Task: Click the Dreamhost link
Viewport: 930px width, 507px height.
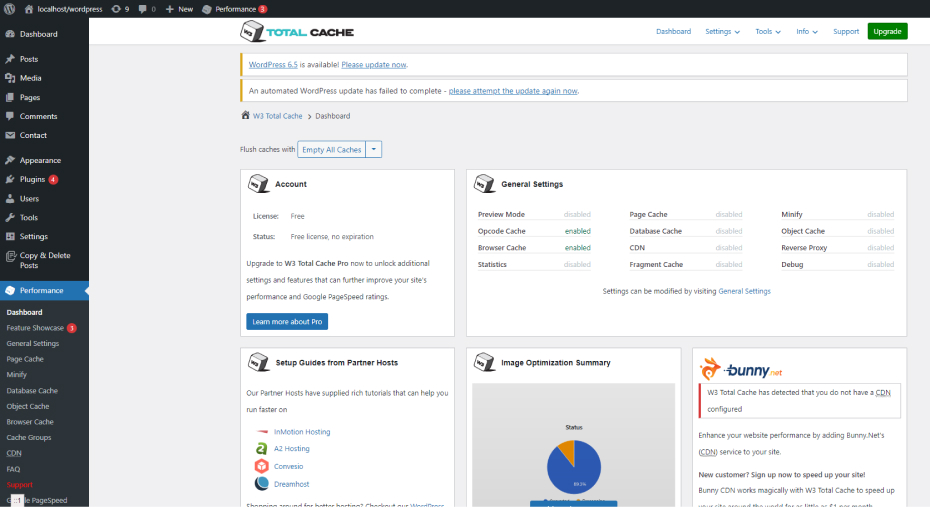Action: [291, 484]
